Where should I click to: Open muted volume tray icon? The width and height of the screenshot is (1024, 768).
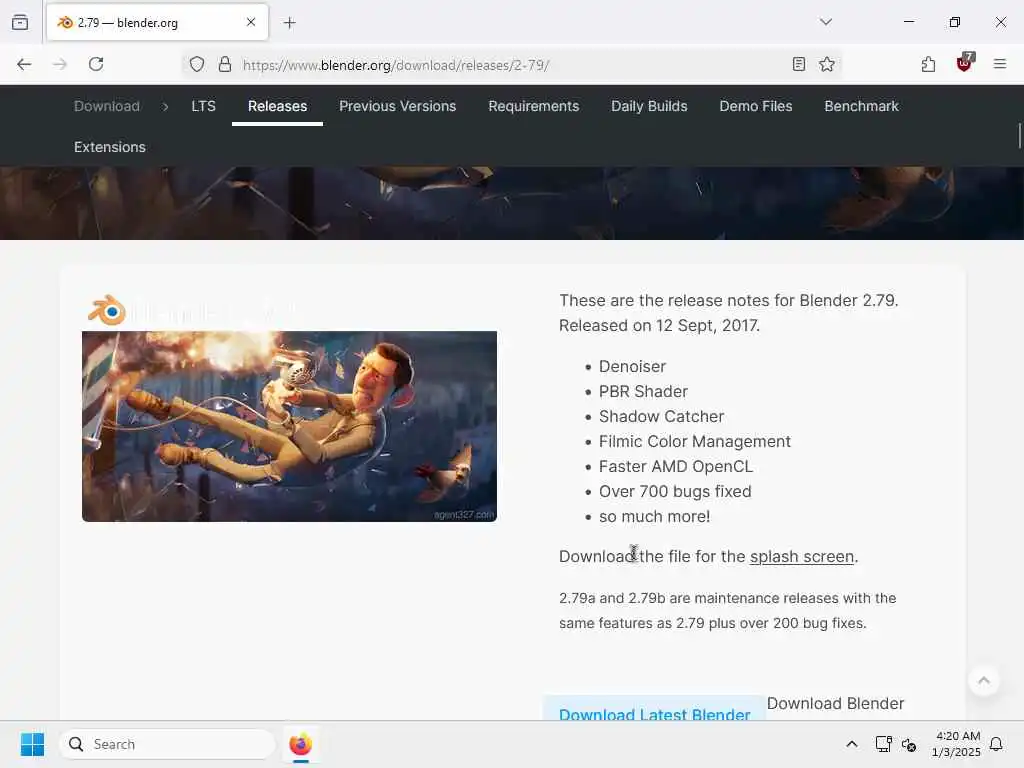point(908,744)
